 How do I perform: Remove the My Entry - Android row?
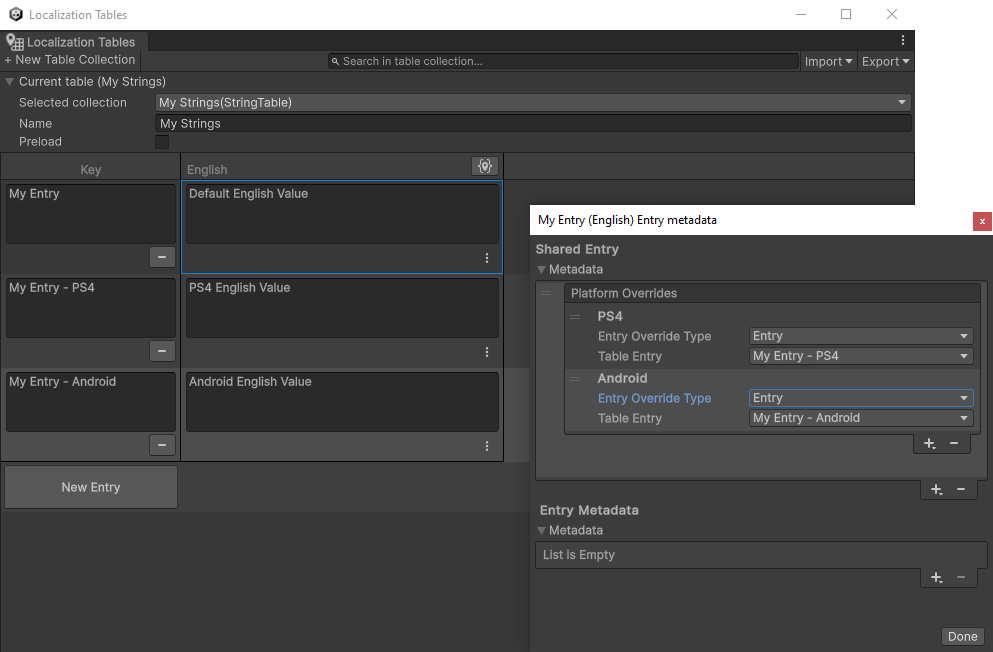tap(162, 445)
